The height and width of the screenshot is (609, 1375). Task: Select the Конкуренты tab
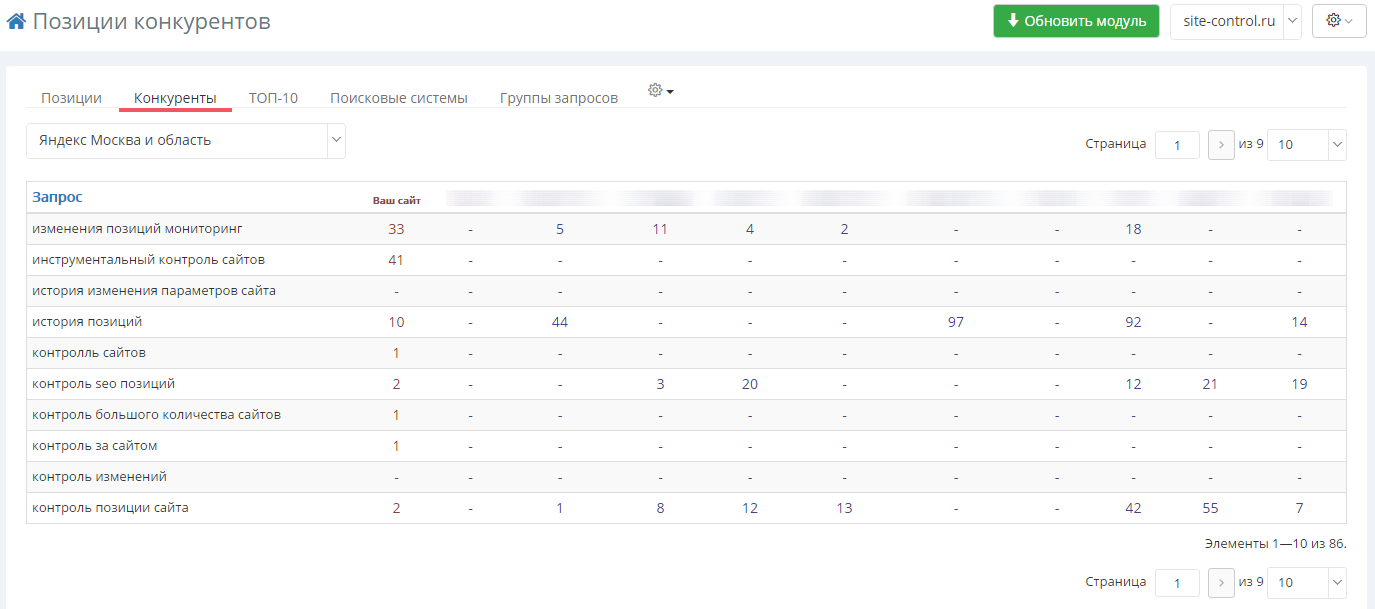(x=175, y=98)
